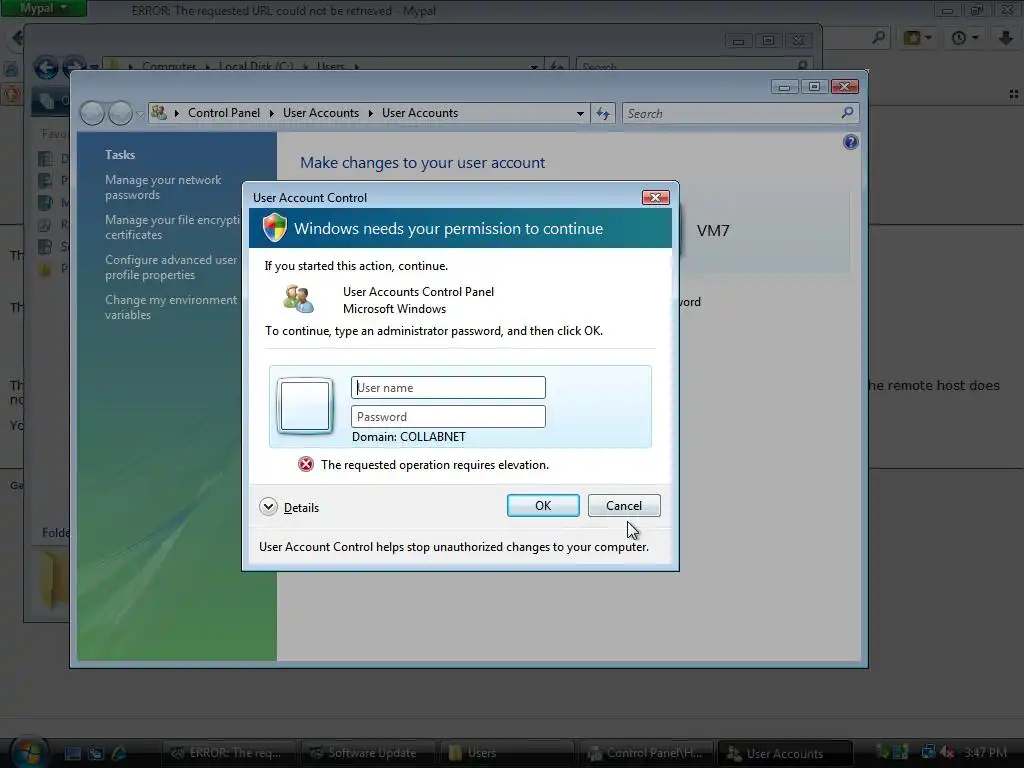Cancel the User Account Control prompt

(624, 505)
